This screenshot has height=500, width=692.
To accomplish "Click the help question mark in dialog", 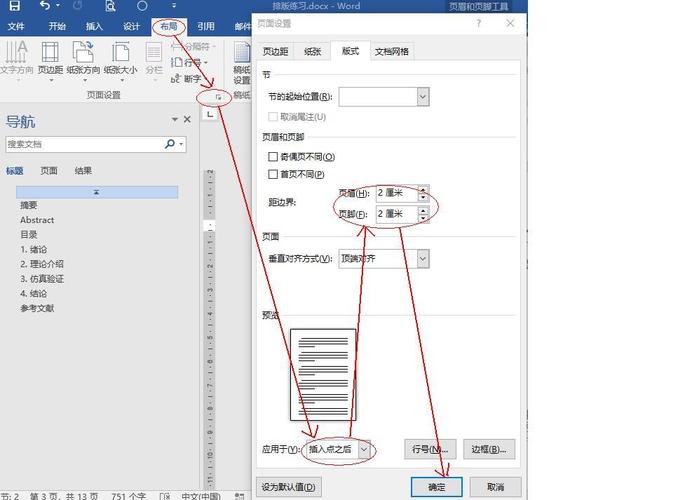I will click(479, 23).
